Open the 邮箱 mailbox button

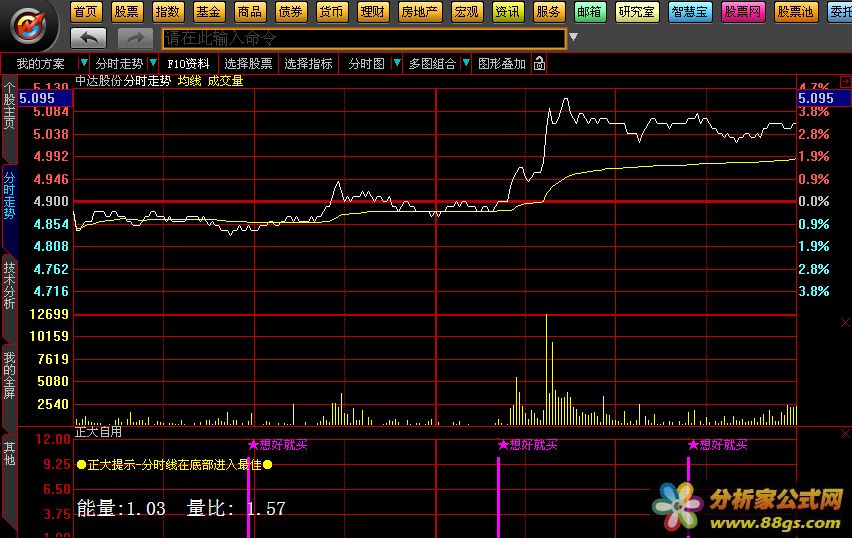tap(590, 12)
